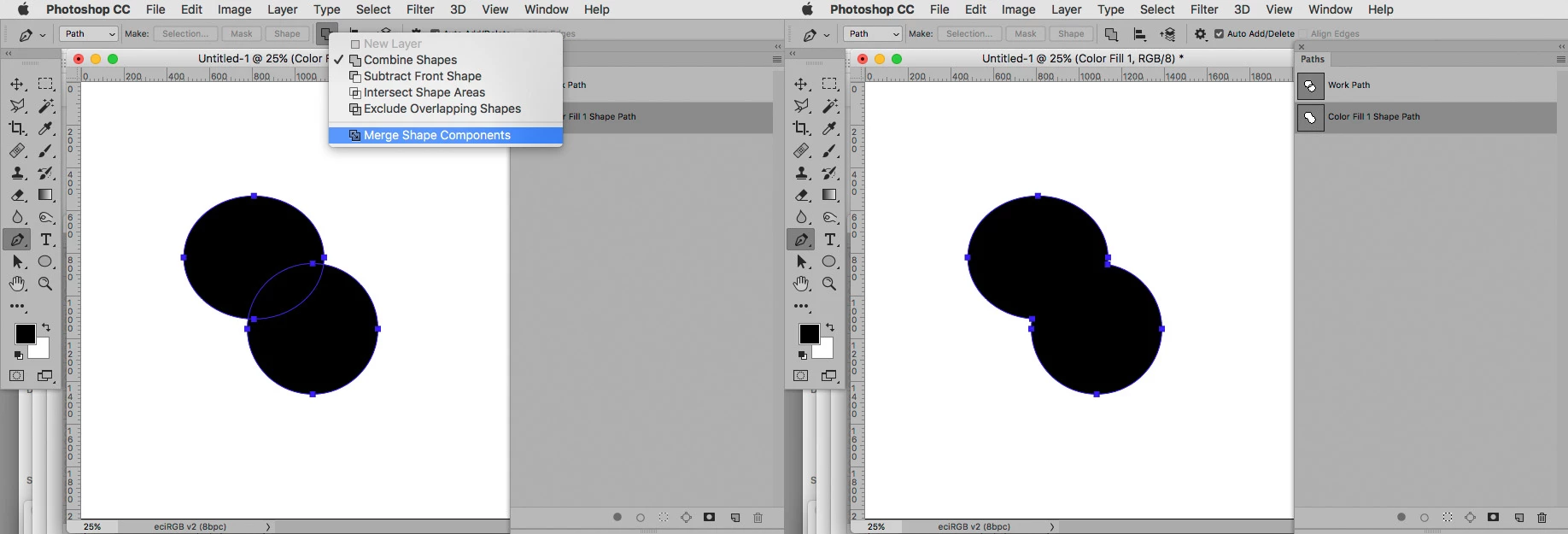This screenshot has height=534, width=1568.
Task: Select the Lasso tool in left window
Action: pyautogui.click(x=17, y=106)
